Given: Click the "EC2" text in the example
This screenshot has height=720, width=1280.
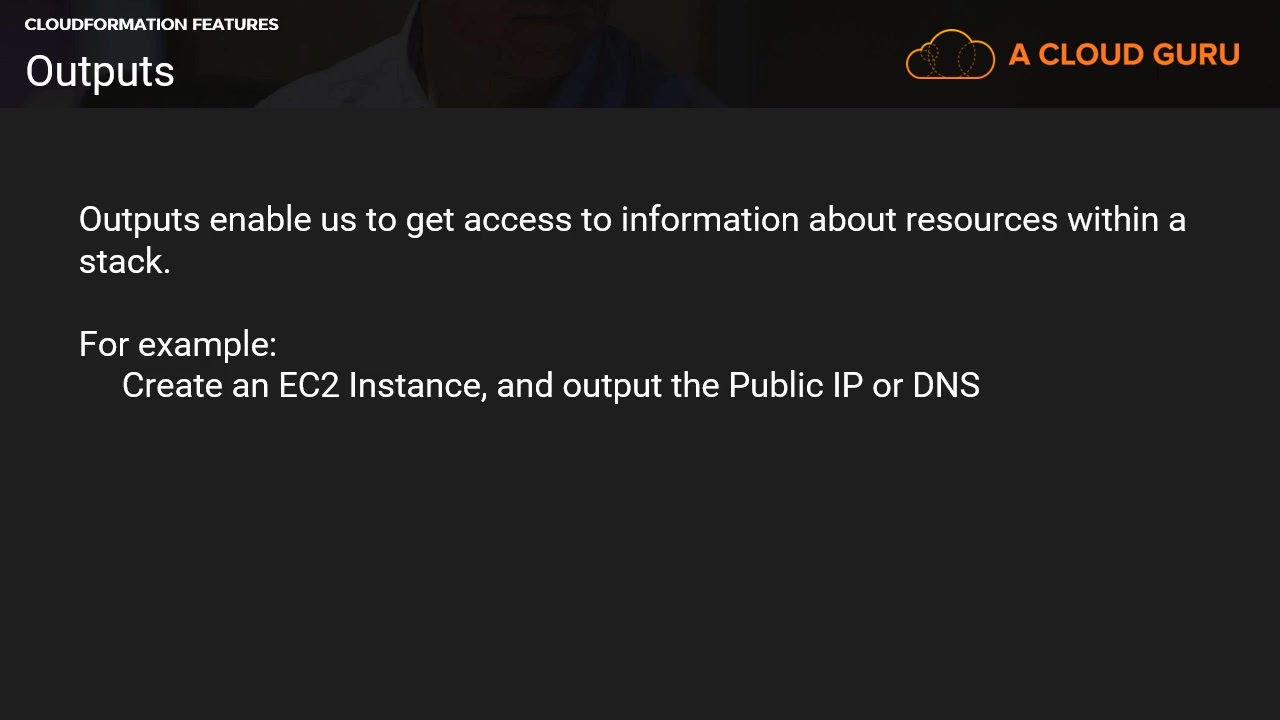Looking at the screenshot, I should pos(309,386).
